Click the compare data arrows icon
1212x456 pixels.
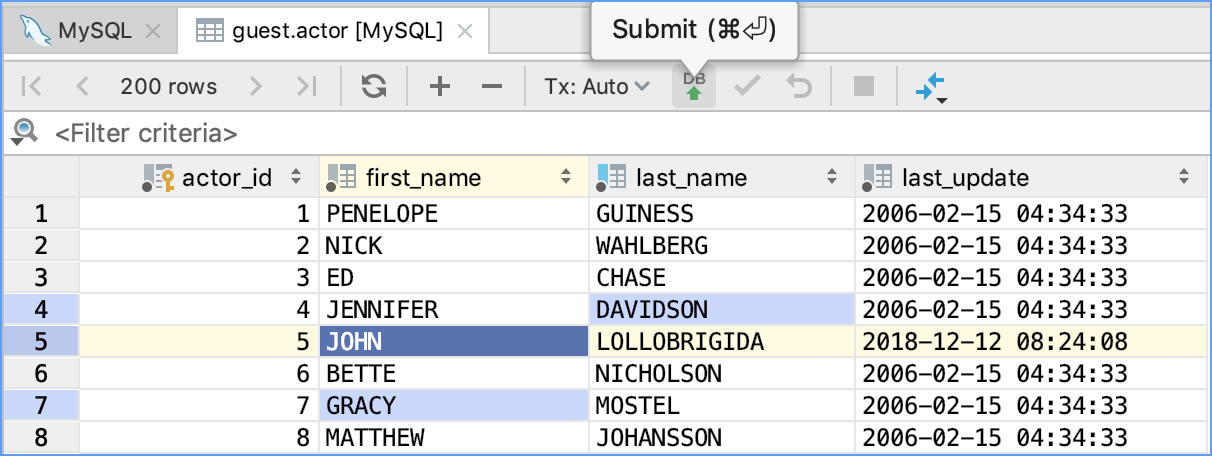[x=930, y=89]
